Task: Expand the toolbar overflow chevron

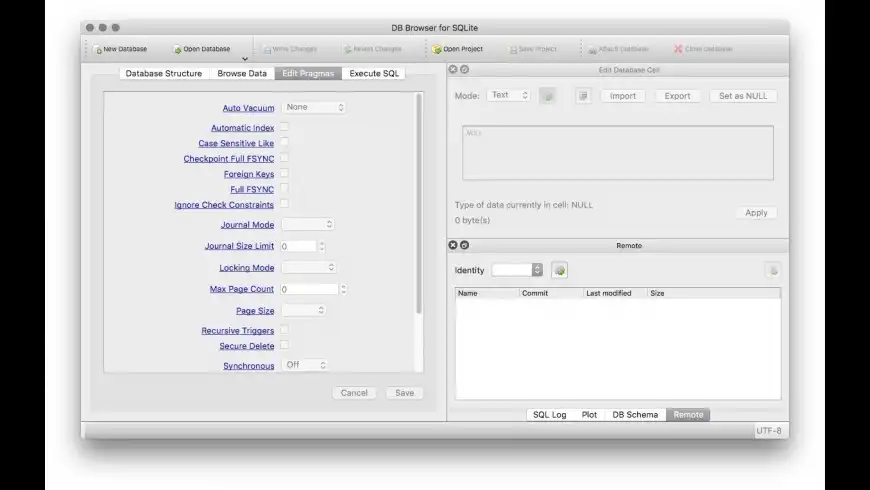Action: click(x=245, y=59)
